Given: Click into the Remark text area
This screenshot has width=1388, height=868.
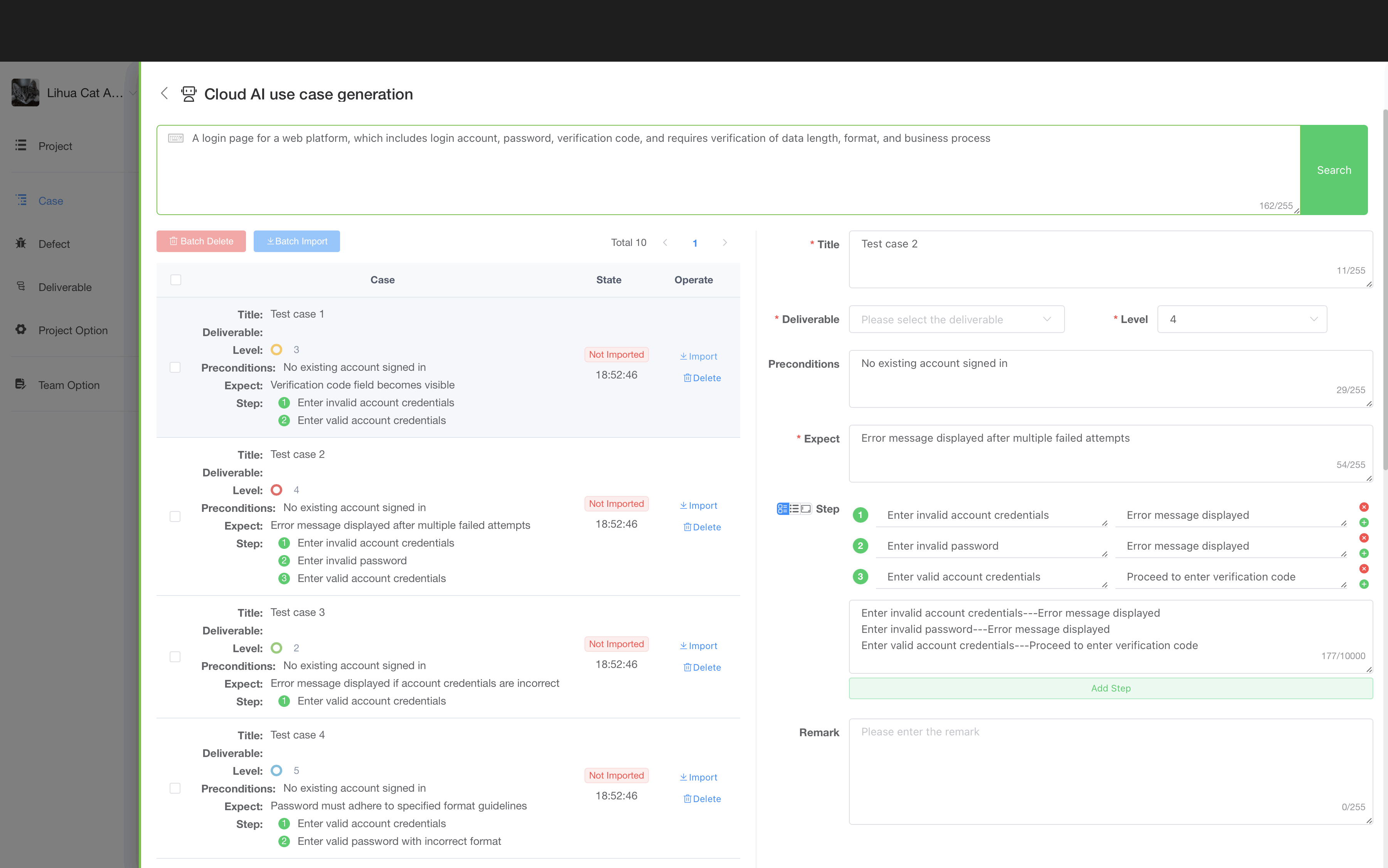Looking at the screenshot, I should pos(1111,772).
